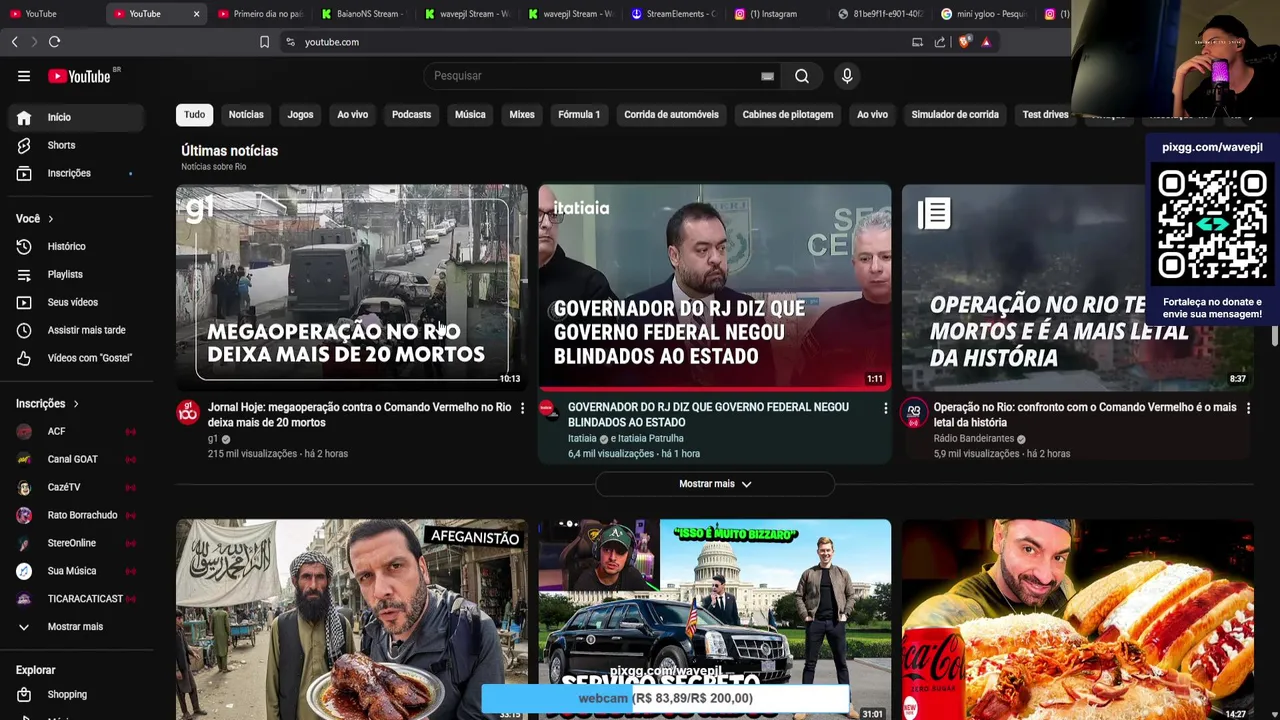
Task: Open Sua Música subscription channel
Action: pyautogui.click(x=76, y=571)
